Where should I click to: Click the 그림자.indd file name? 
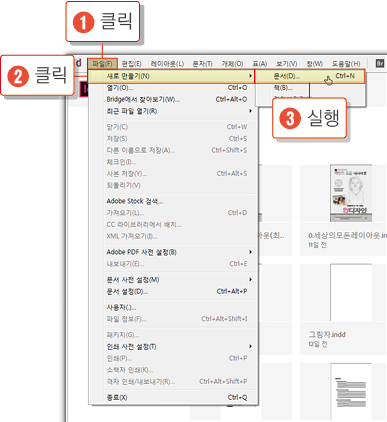pyautogui.click(x=327, y=334)
